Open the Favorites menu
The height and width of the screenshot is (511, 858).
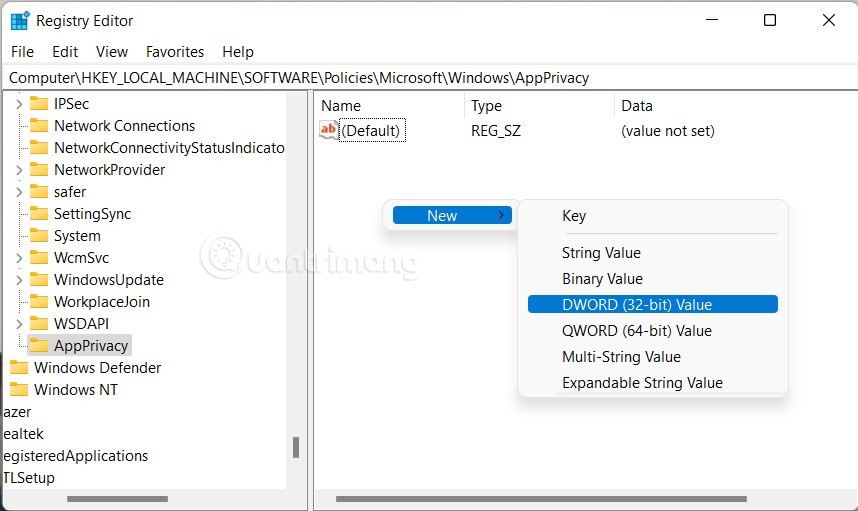point(175,52)
